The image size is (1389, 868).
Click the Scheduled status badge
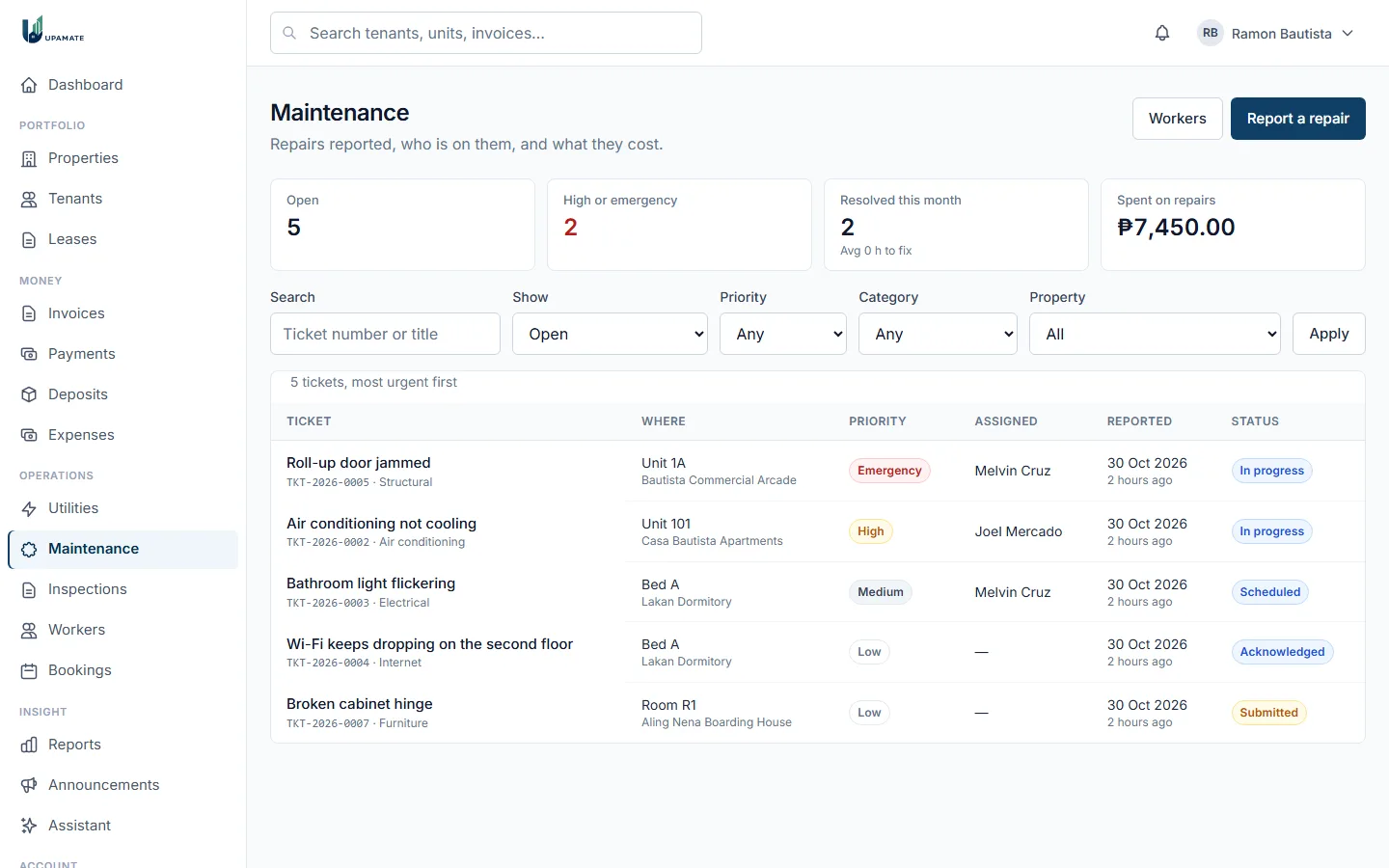(1269, 592)
